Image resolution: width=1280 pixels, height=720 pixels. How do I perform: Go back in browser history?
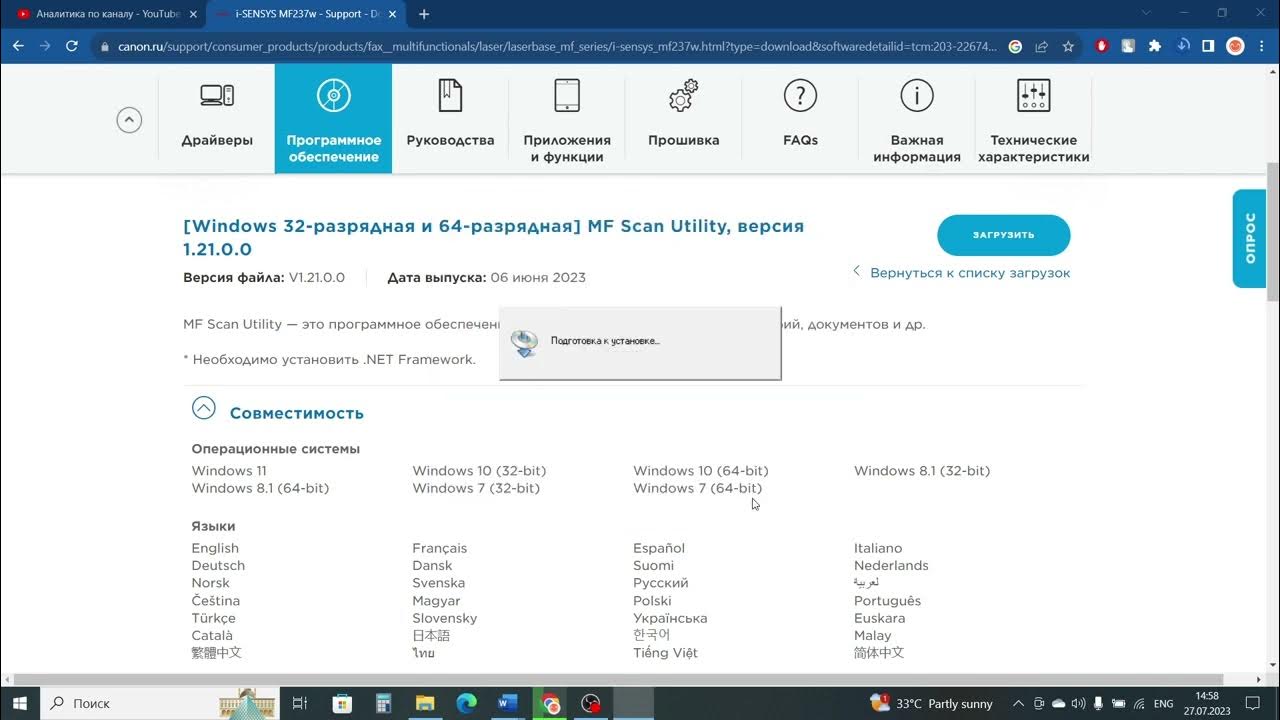(x=18, y=46)
